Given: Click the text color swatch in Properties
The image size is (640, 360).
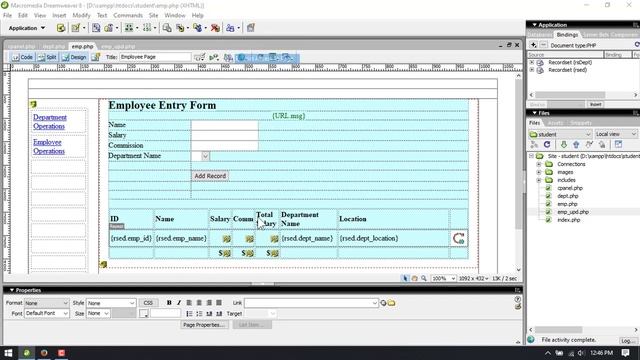Looking at the screenshot, I should pos(144,313).
